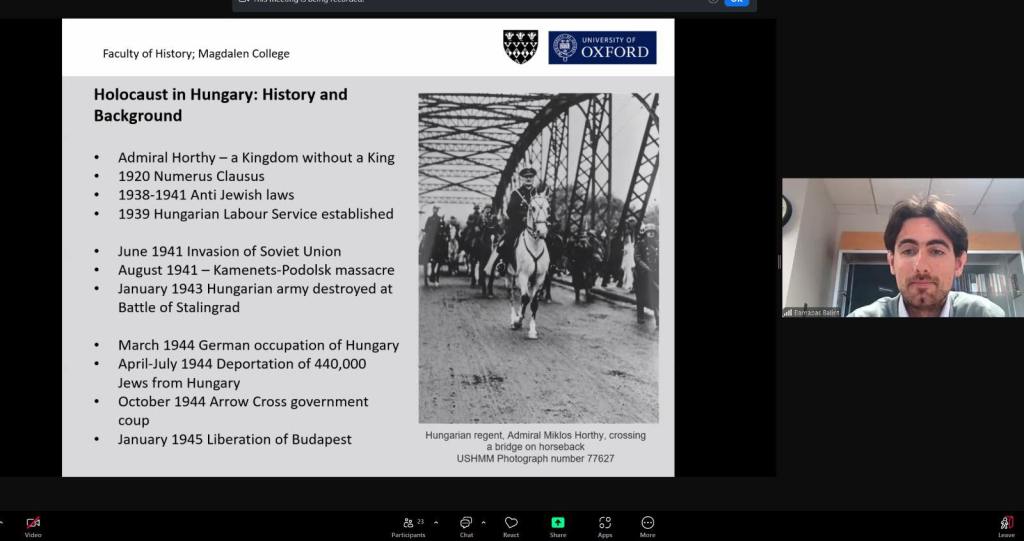The width and height of the screenshot is (1024, 541).
Task: Open the More options ellipsis icon
Action: click(x=648, y=523)
